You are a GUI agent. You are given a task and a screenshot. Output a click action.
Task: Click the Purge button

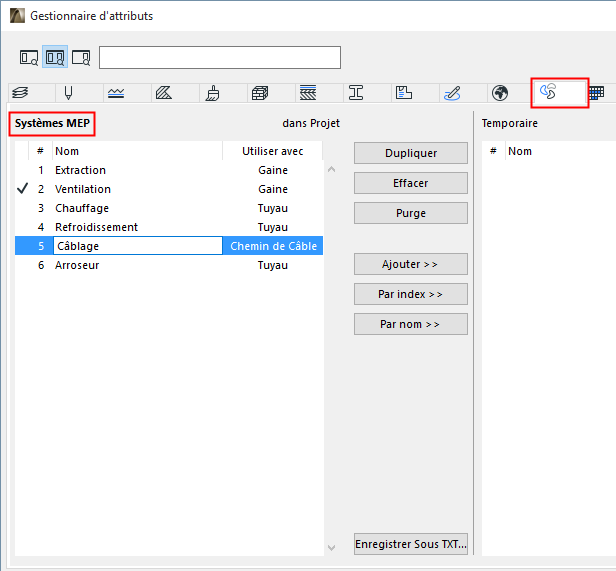411,213
